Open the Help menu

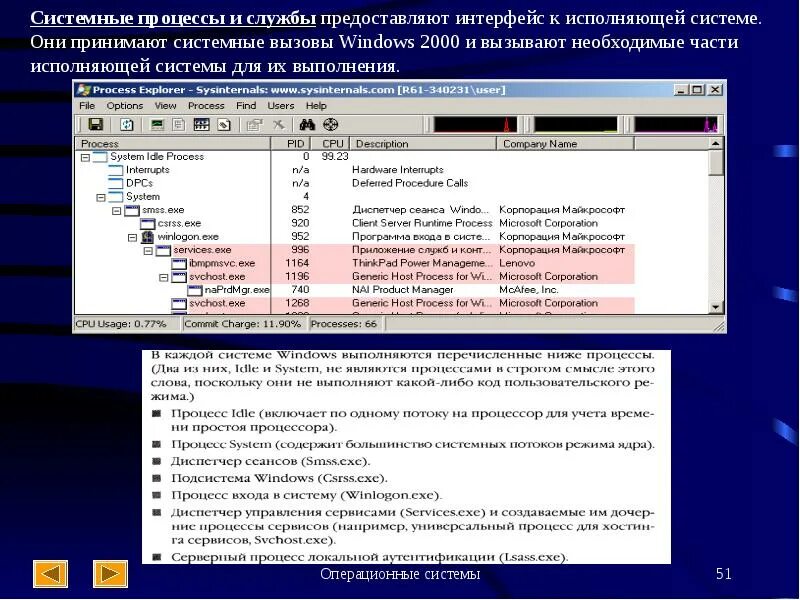pos(316,106)
